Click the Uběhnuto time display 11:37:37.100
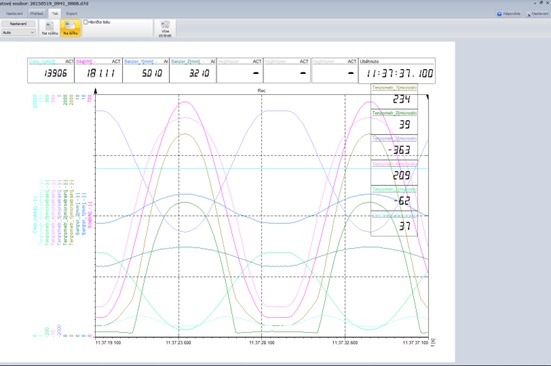 397,71
